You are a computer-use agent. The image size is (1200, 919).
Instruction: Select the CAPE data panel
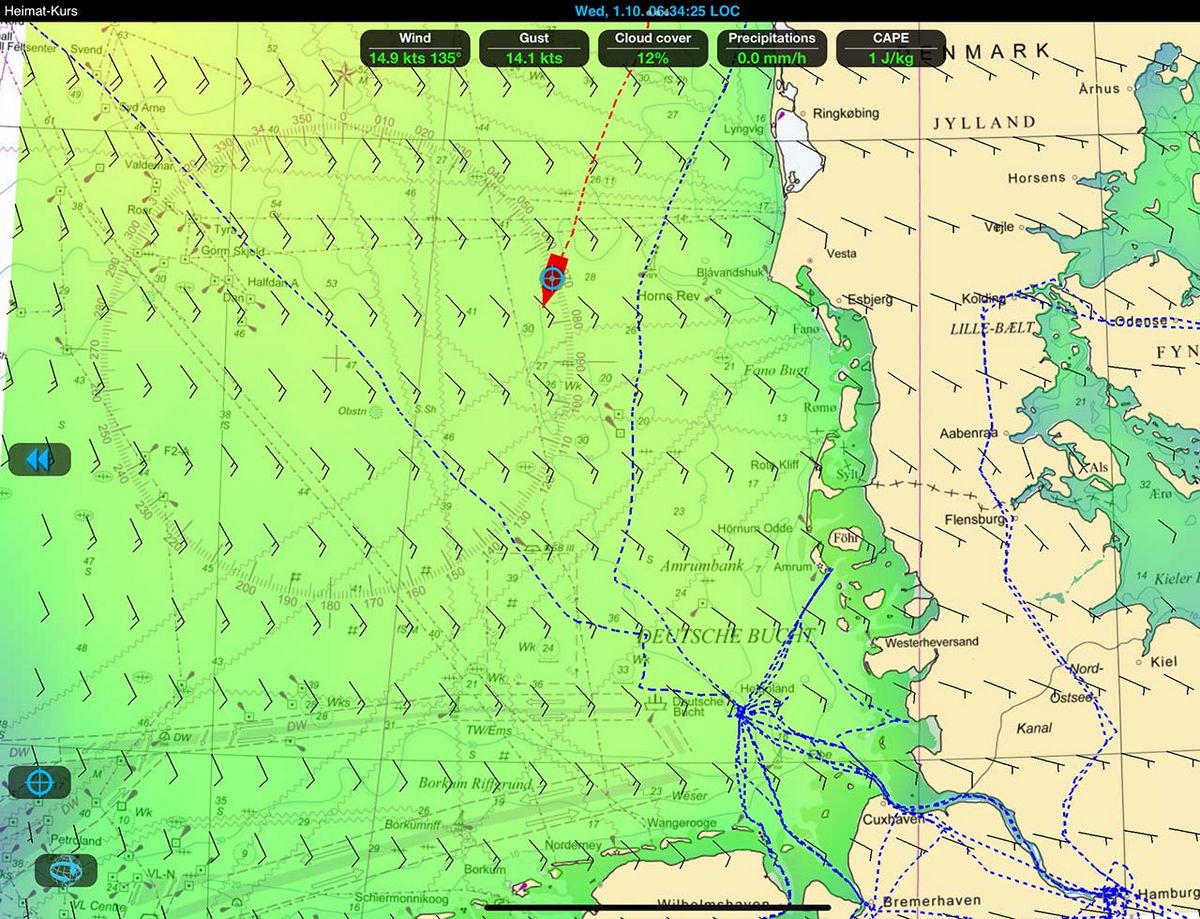click(890, 48)
